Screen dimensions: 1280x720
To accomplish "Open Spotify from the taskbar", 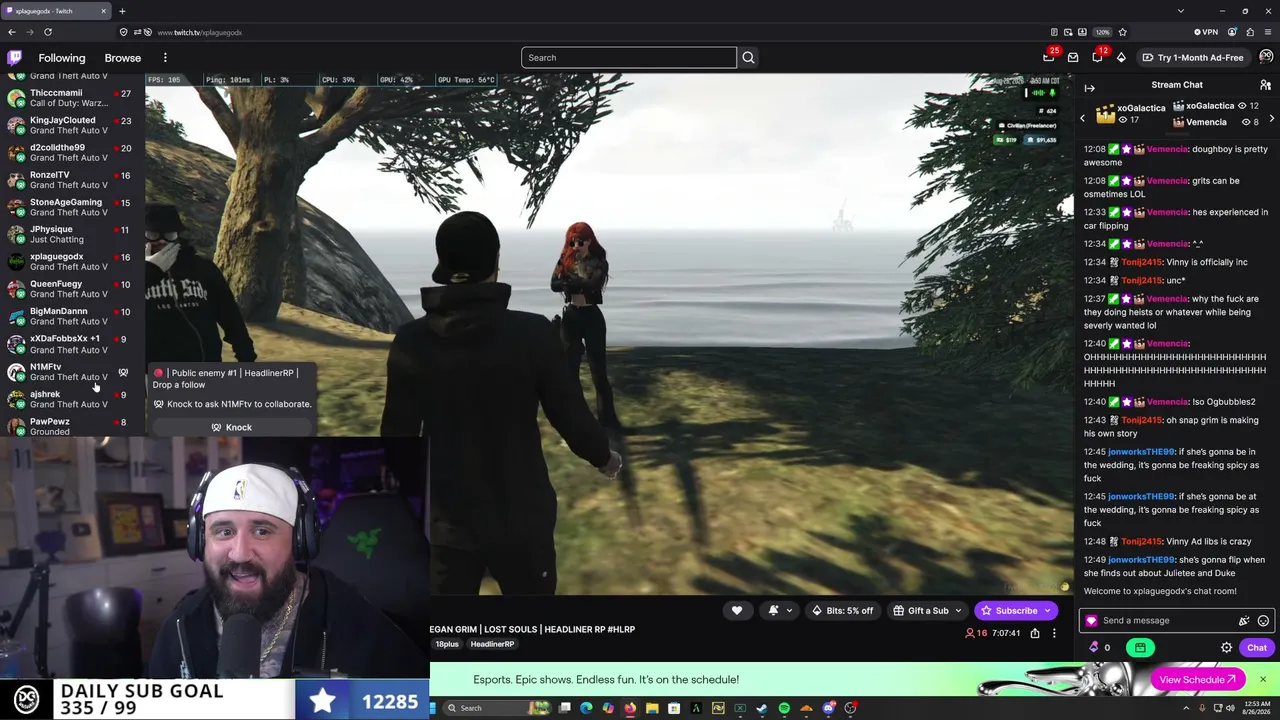I will (x=784, y=709).
